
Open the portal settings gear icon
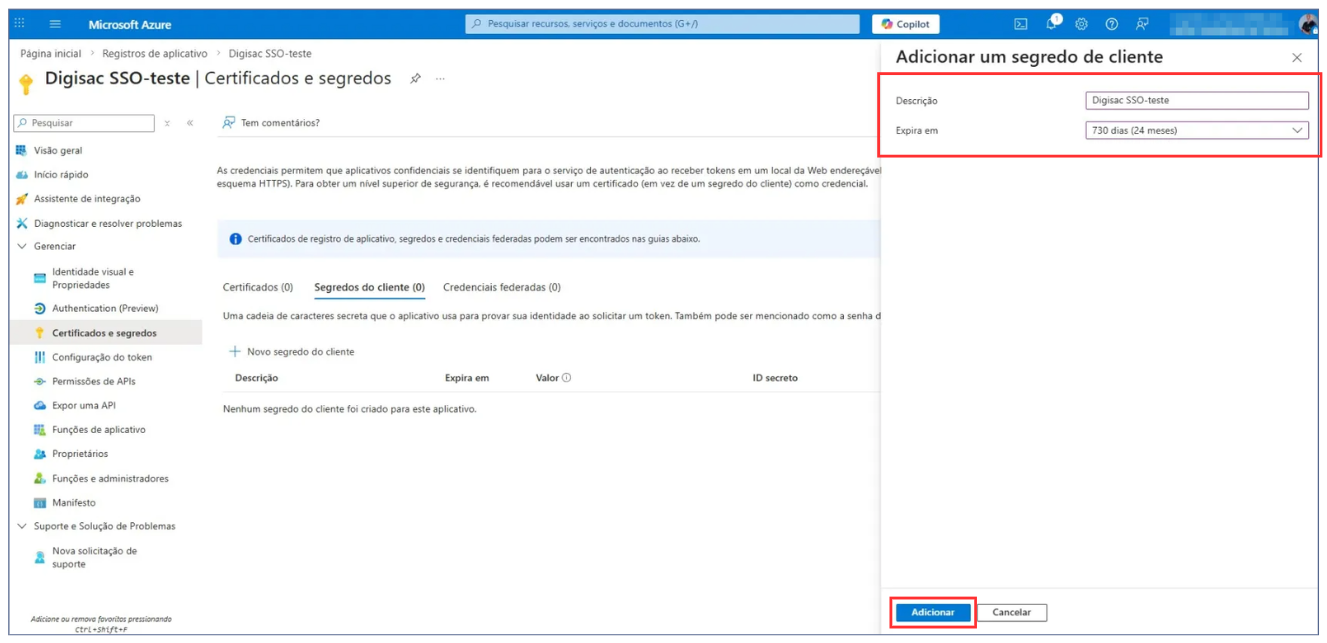[x=1081, y=24]
